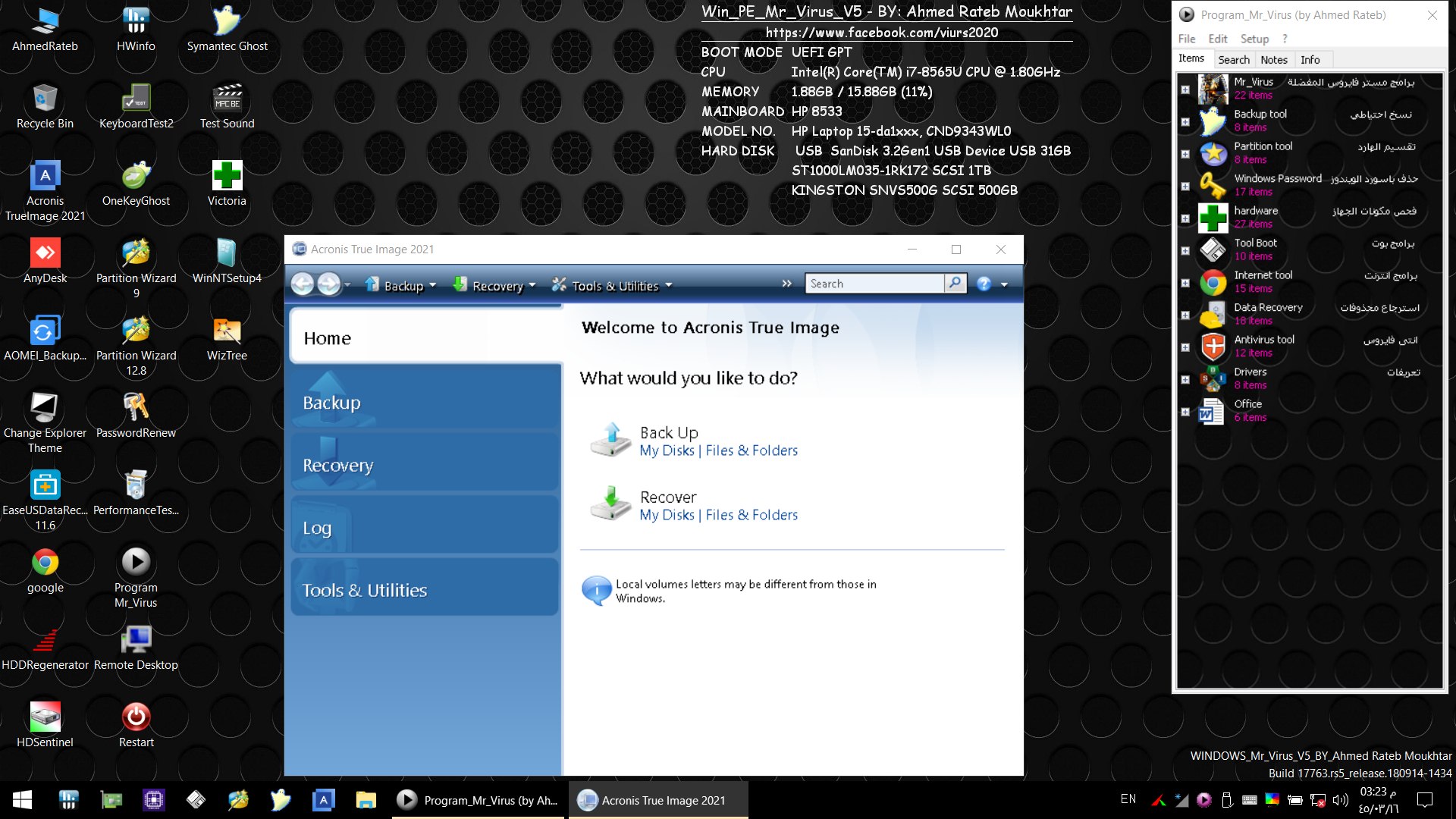The image size is (1456, 819).
Task: Switch to Info tab in Program_Mr_Virus
Action: (1310, 60)
